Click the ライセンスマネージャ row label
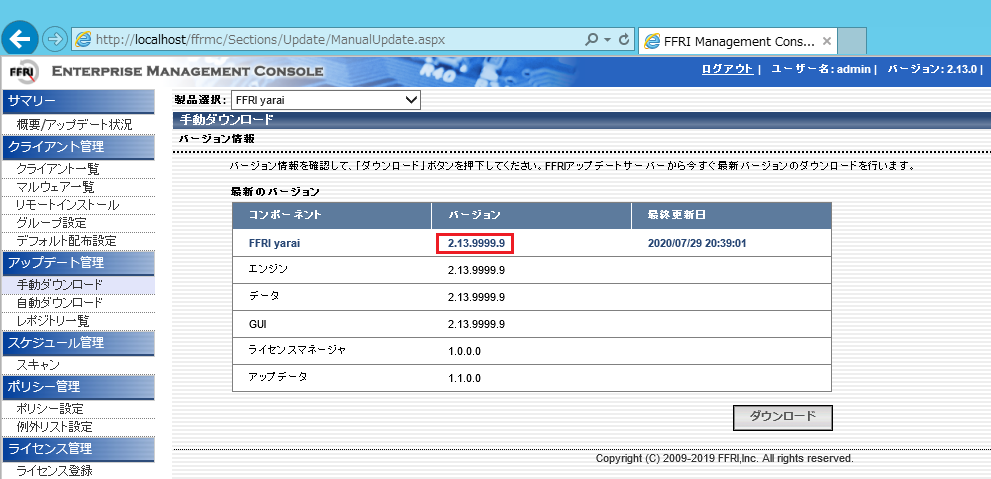991x479 pixels. pyautogui.click(x=297, y=349)
